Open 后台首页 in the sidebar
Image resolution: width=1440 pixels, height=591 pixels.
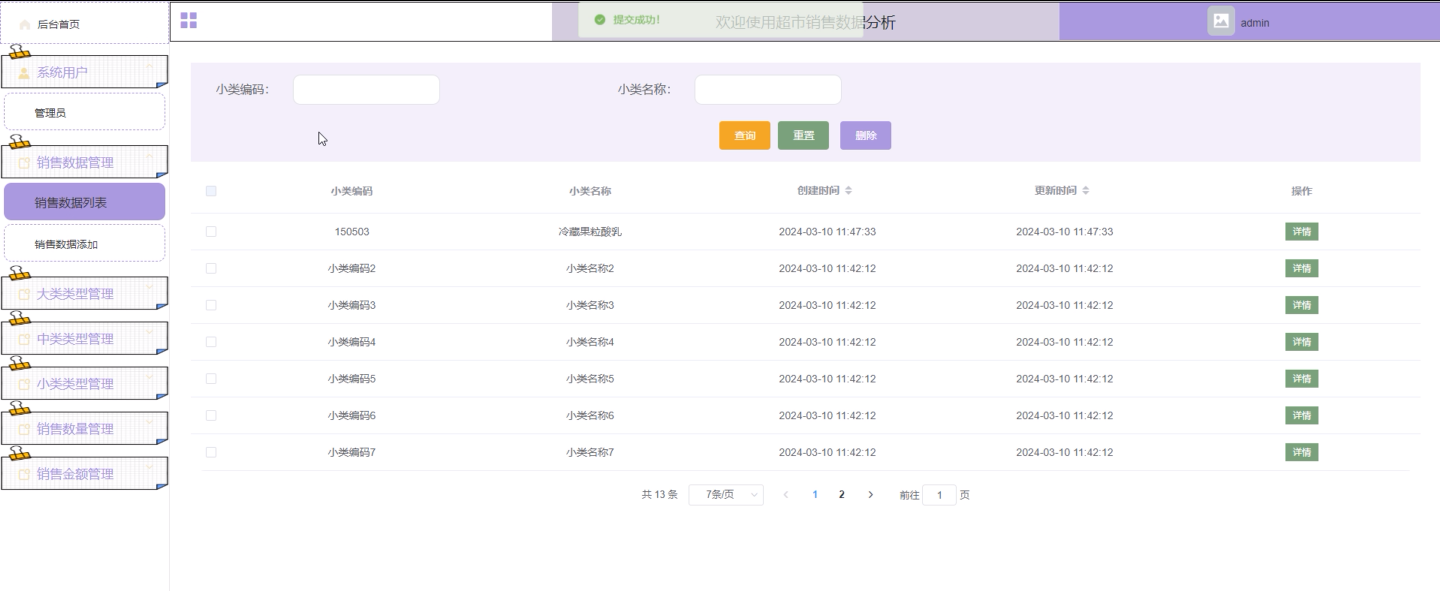tap(84, 24)
